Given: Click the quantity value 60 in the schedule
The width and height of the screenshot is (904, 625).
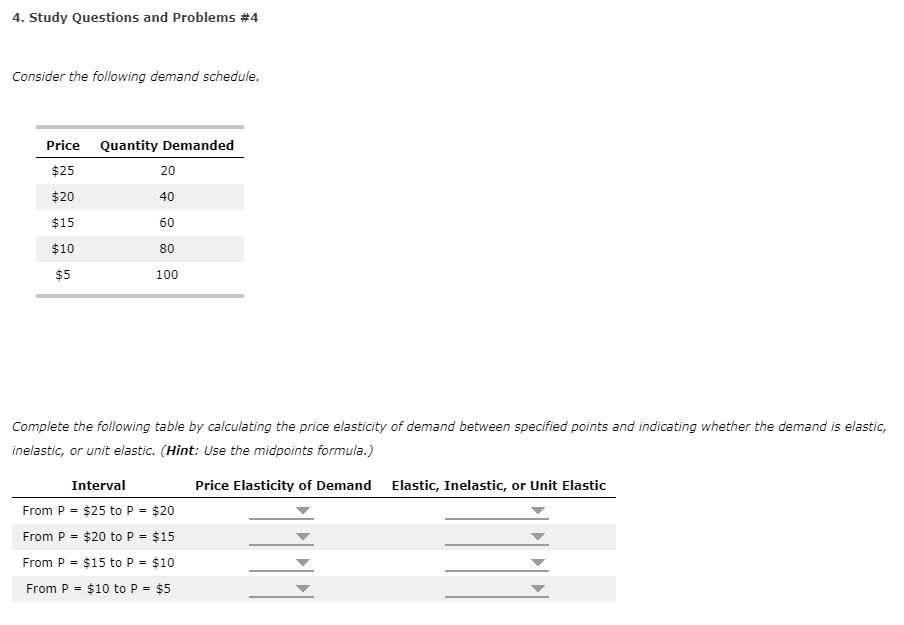Looking at the screenshot, I should 166,222.
